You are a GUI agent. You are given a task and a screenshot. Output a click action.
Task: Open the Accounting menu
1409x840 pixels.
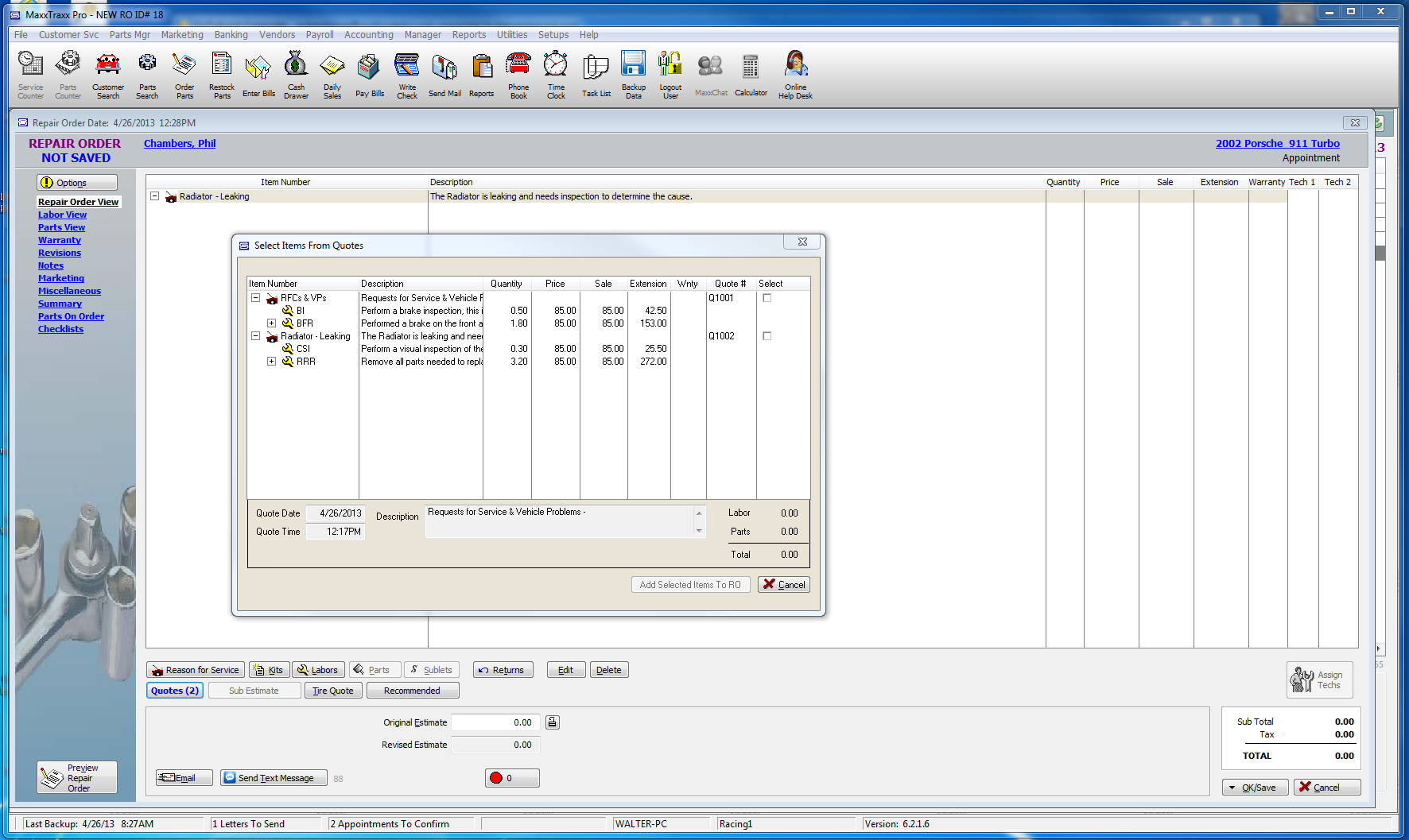(x=368, y=35)
